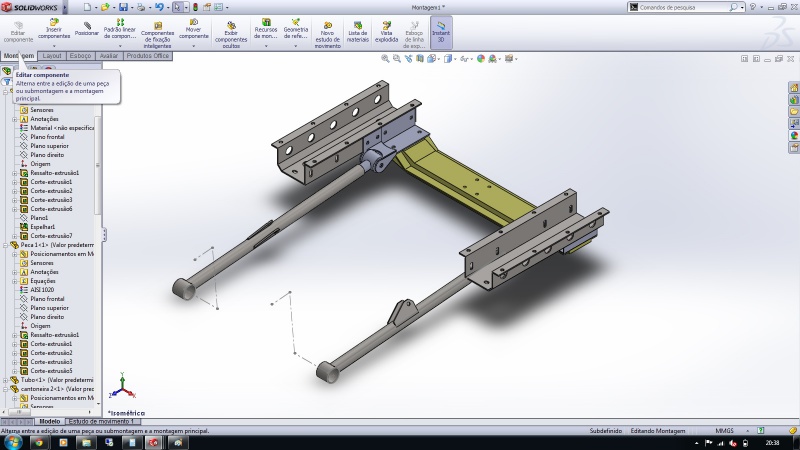Screen dimensions: 800x450
Task: Open Design Library task pane icon
Action: [794, 99]
